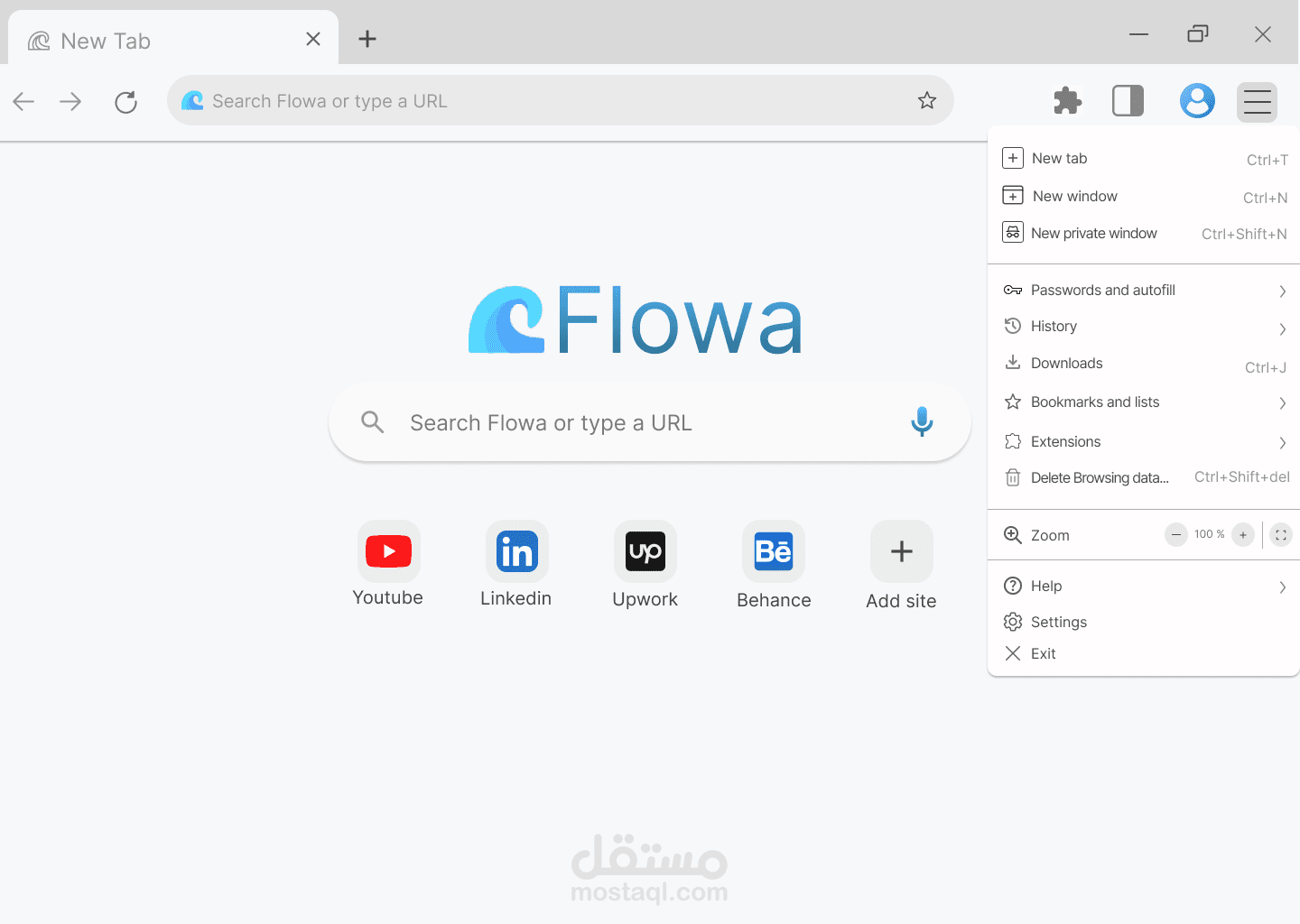
Task: Go forward with the right arrow button
Action: (x=70, y=101)
